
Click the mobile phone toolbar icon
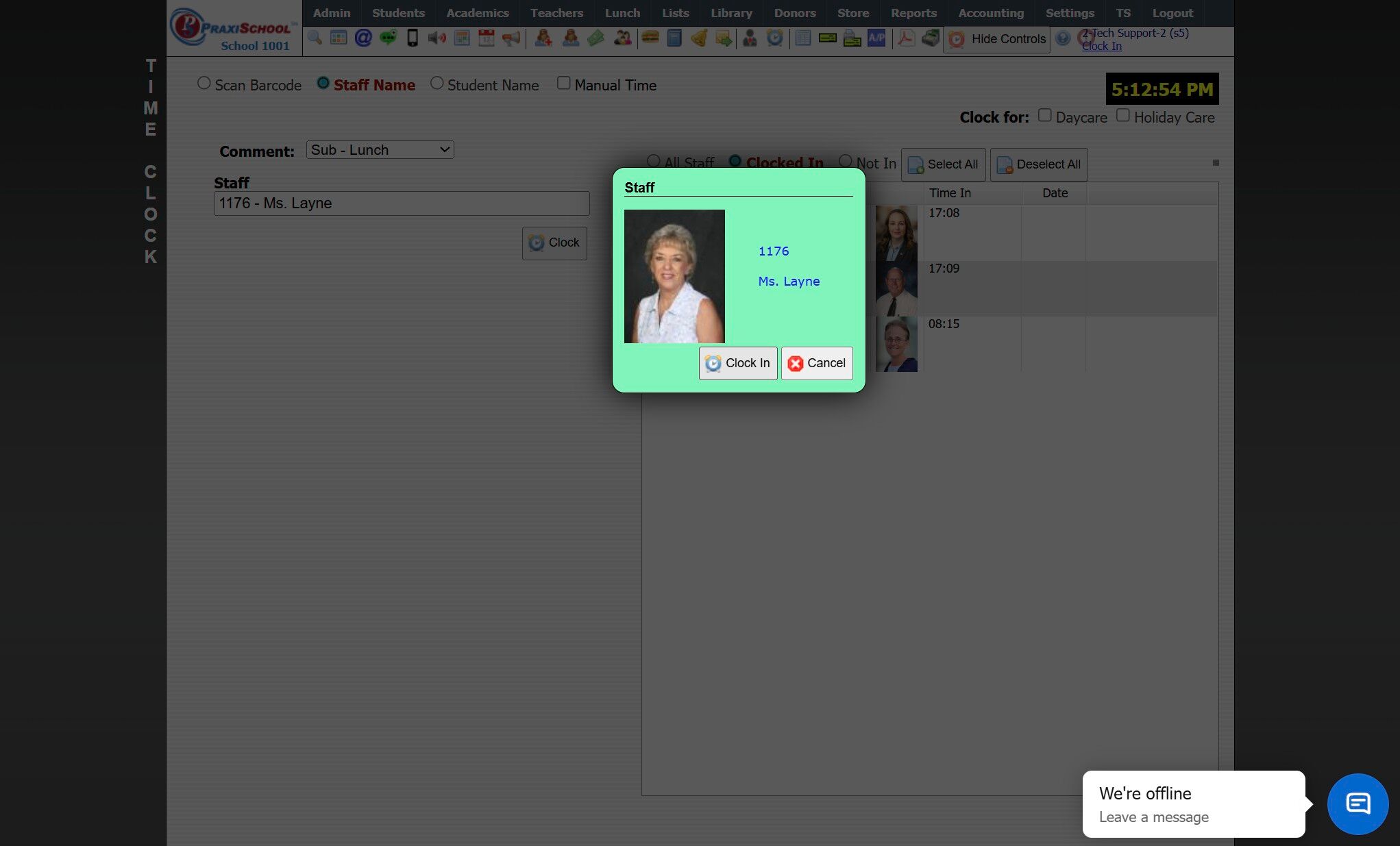pyautogui.click(x=413, y=38)
